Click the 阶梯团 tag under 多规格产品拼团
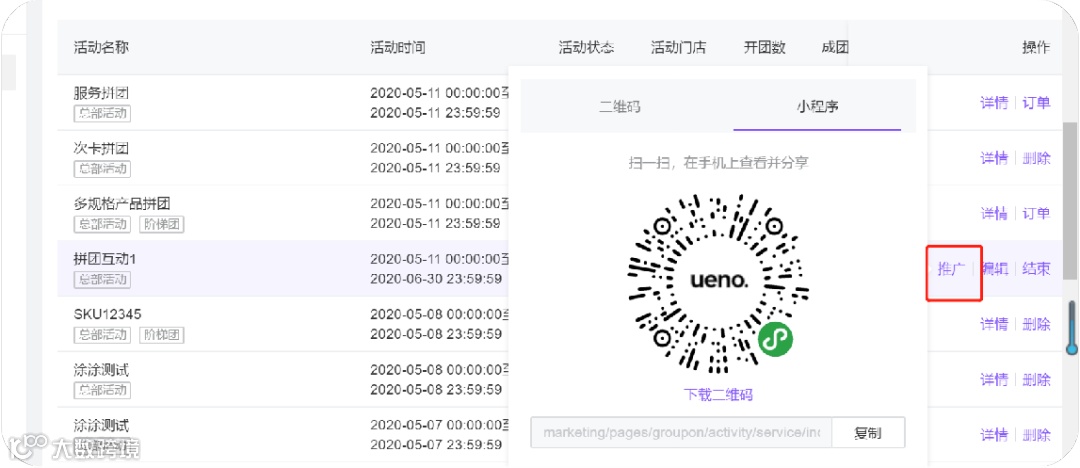 pos(162,224)
